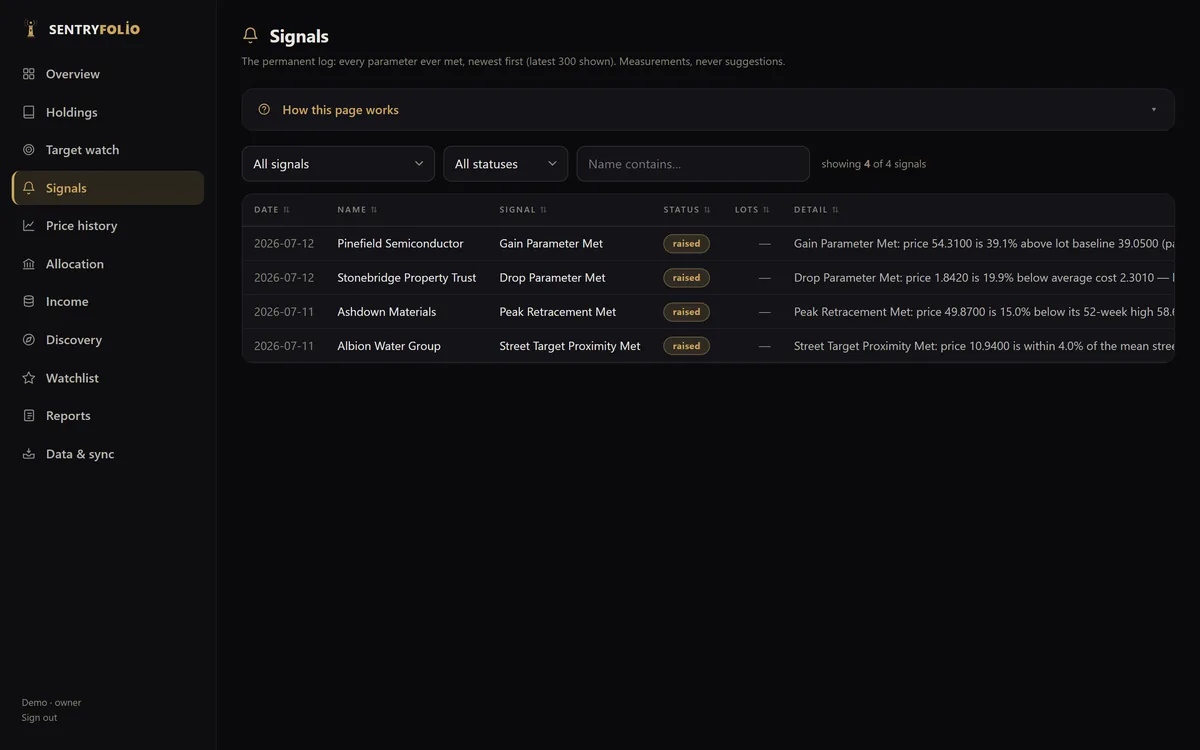Click the raised badge for Albion Water Group
Screen dimensions: 1200x750
pos(686,346)
